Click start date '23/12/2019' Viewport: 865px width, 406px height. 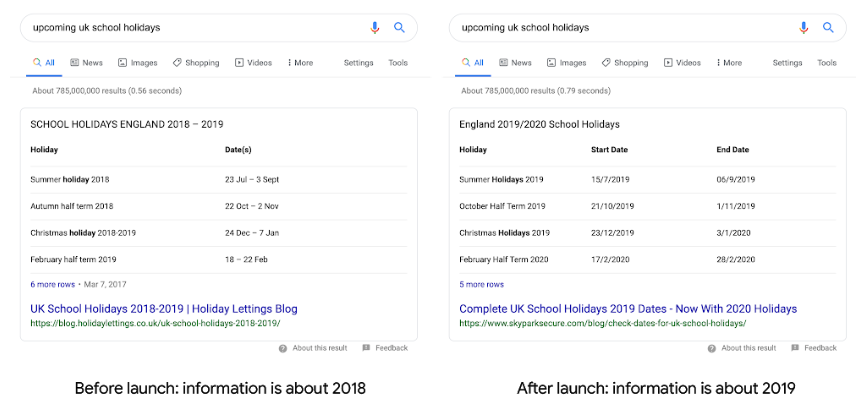click(x=612, y=233)
